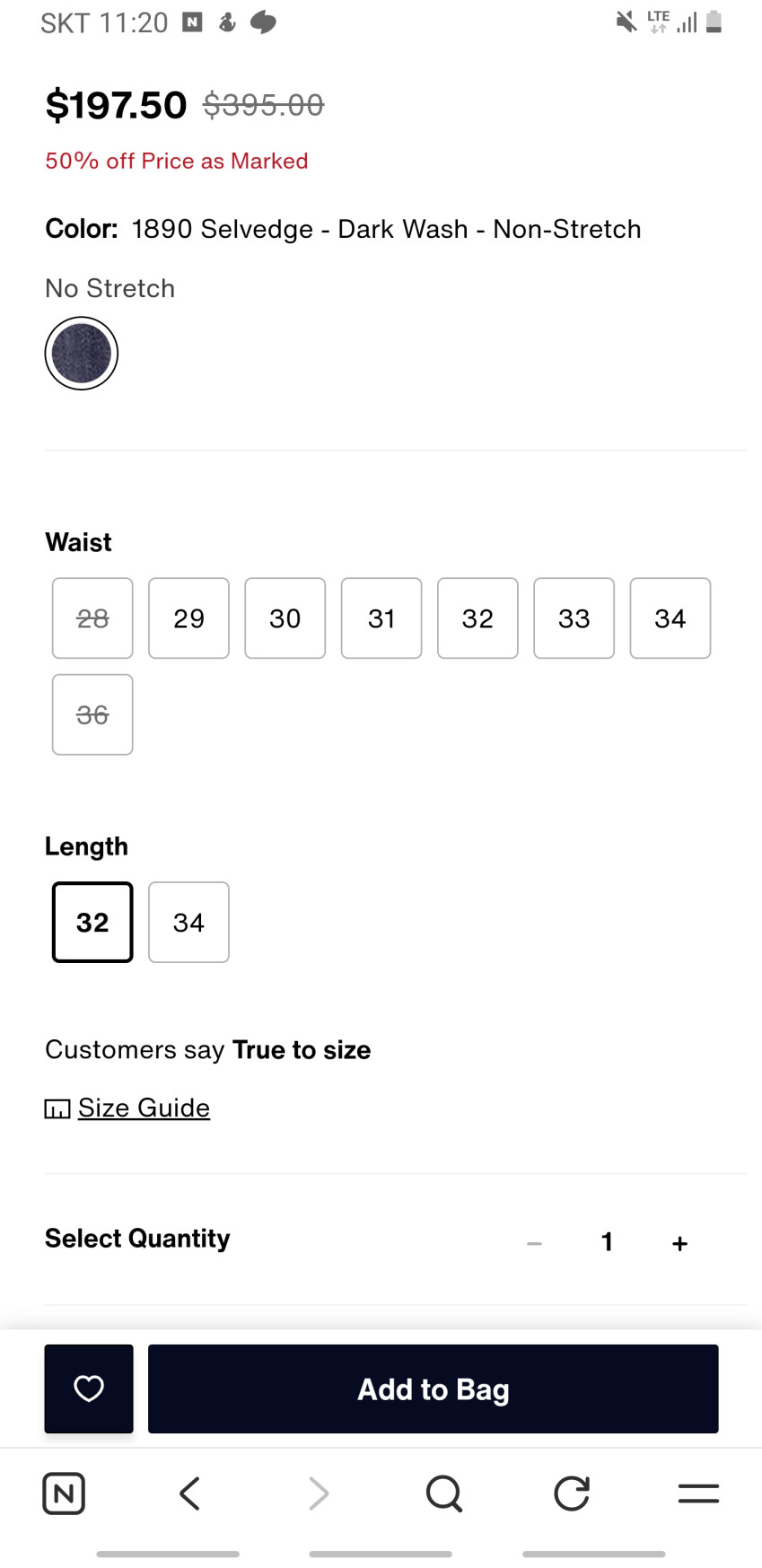Image resolution: width=762 pixels, height=1568 pixels.
Task: Open the browser hamburger menu
Action: click(x=698, y=1494)
